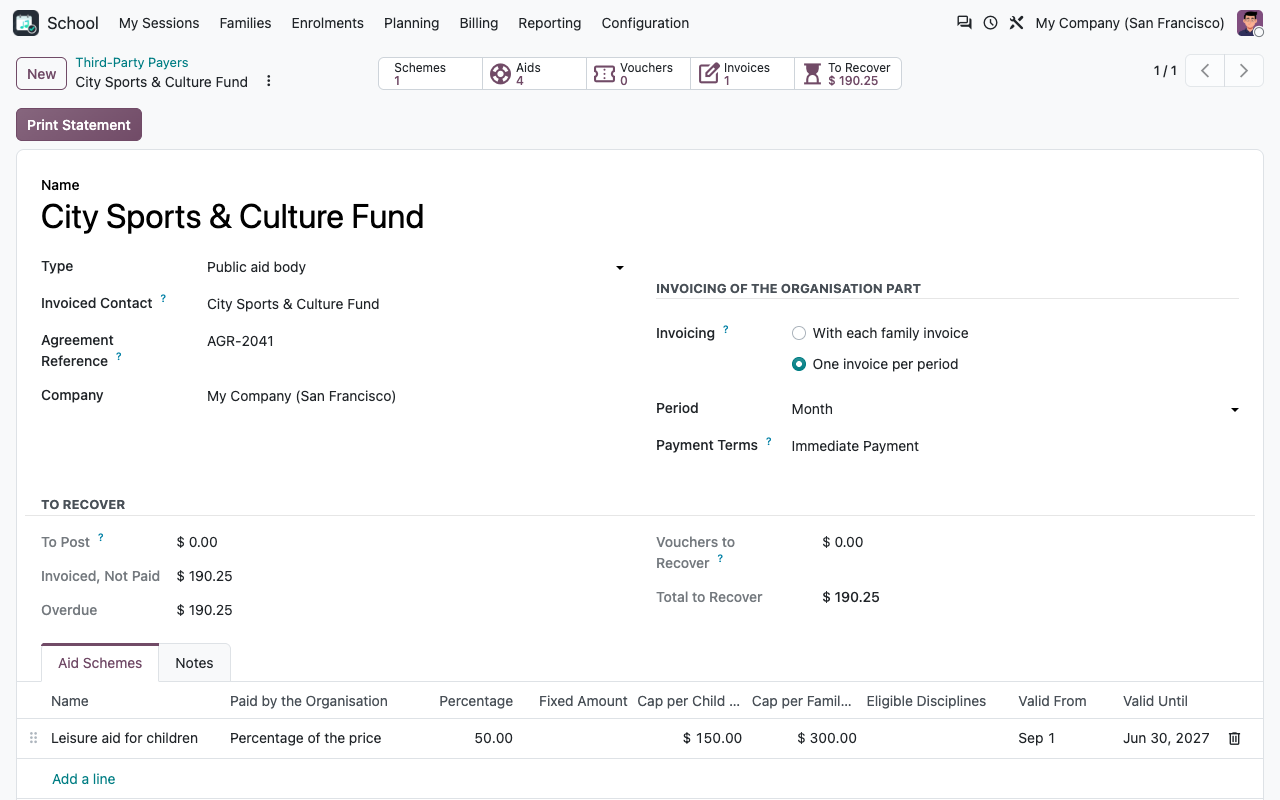
Task: Open the Type dropdown
Action: pos(416,267)
